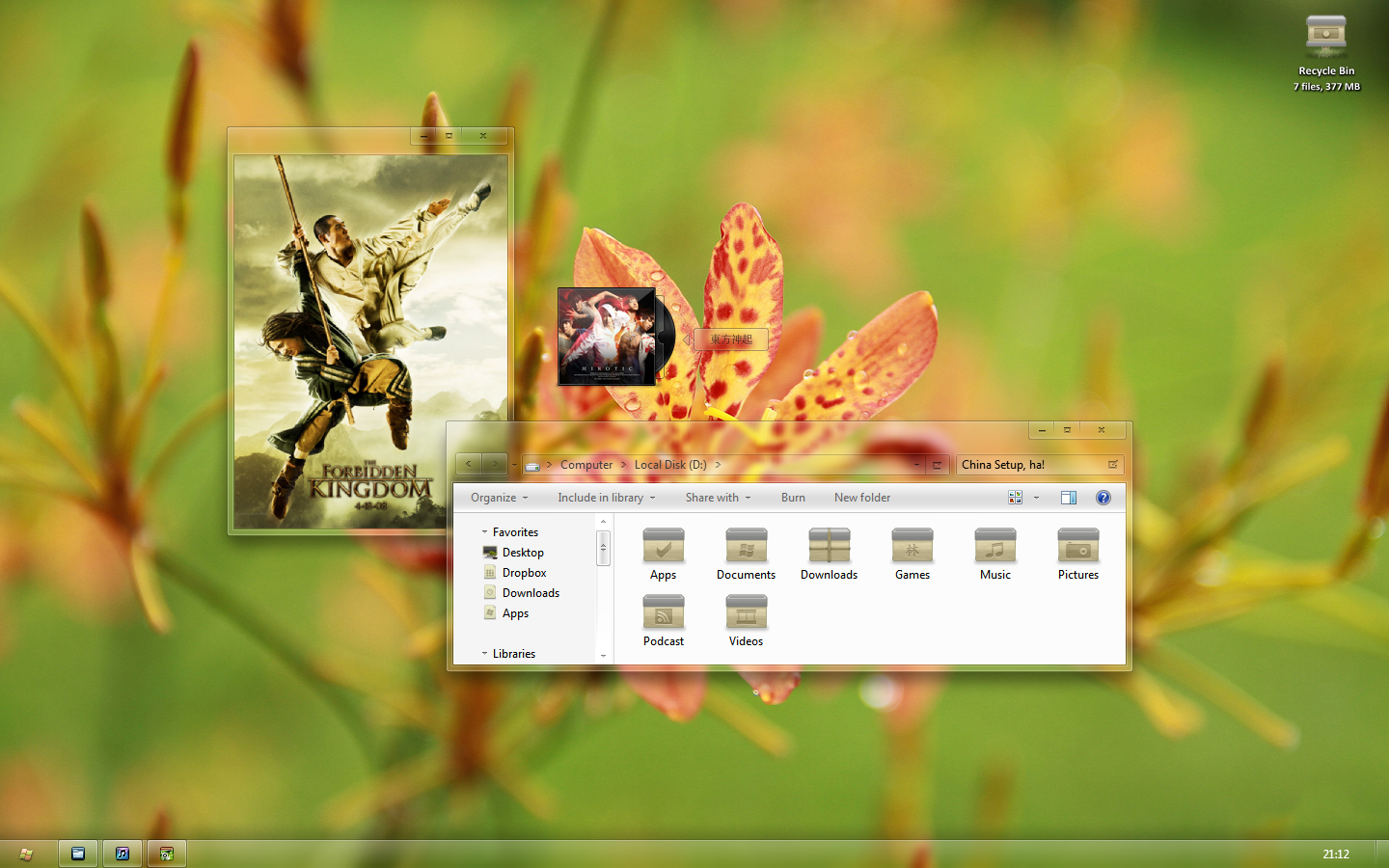
Task: Click the drive icon in address bar
Action: [x=532, y=465]
